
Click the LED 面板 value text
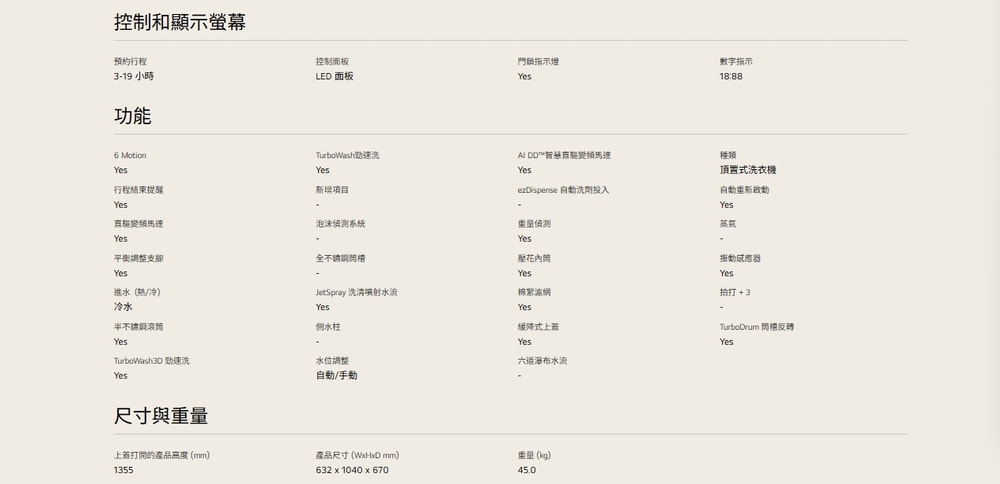(x=335, y=77)
